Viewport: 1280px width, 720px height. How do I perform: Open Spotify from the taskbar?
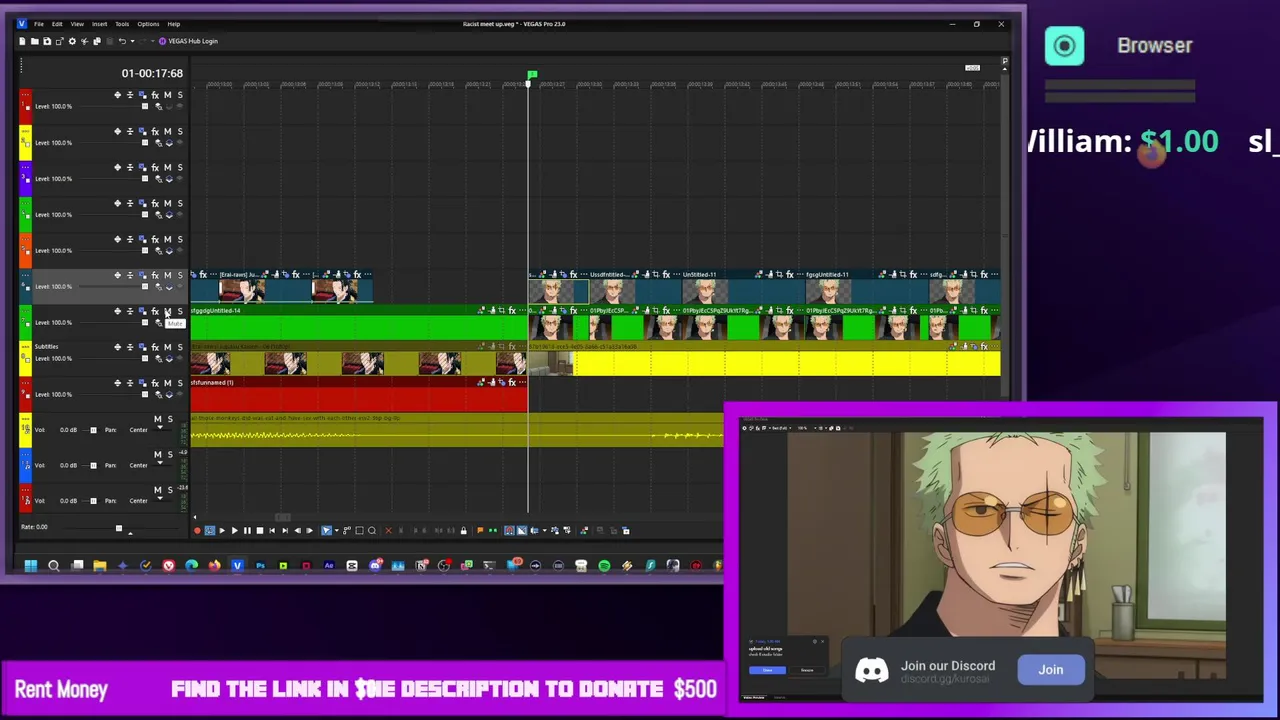(x=604, y=566)
